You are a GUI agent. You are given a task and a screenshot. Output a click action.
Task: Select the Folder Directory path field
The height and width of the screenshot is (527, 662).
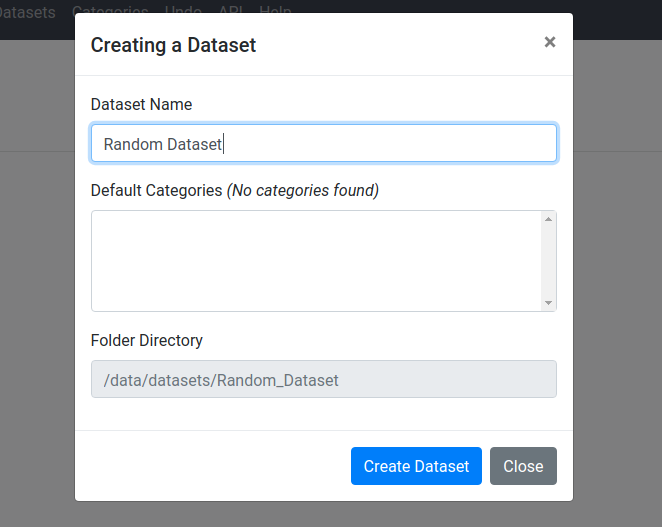pos(323,380)
